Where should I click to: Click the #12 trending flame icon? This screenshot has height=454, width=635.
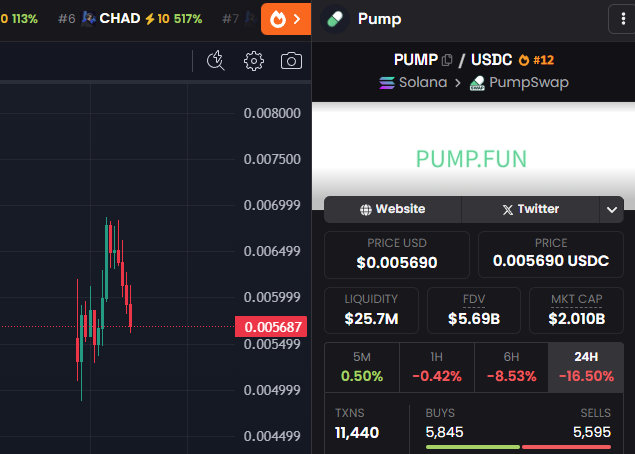[524, 60]
